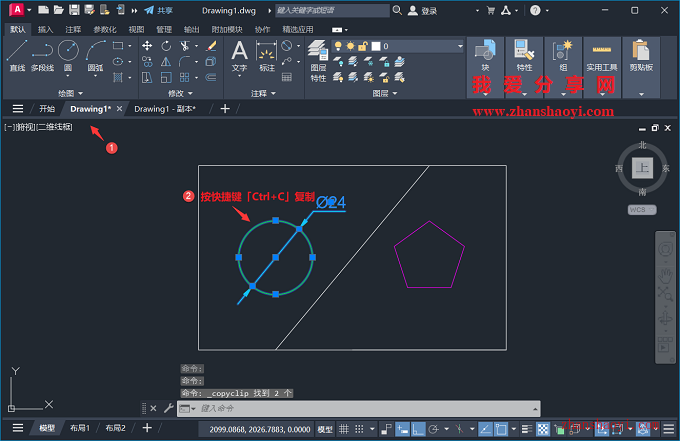Click the Table tool icon

click(287, 78)
